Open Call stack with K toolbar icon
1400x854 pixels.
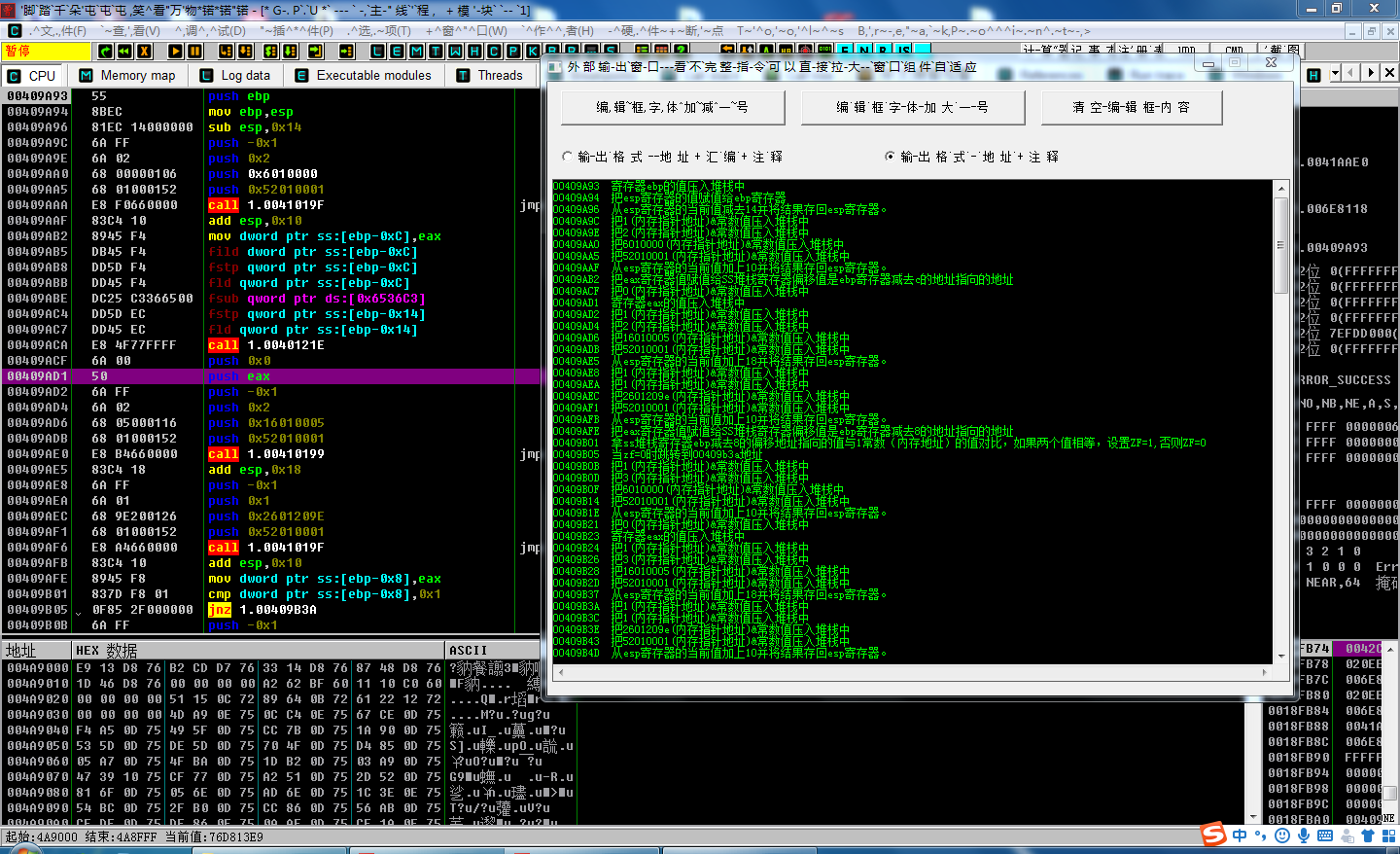[x=533, y=51]
